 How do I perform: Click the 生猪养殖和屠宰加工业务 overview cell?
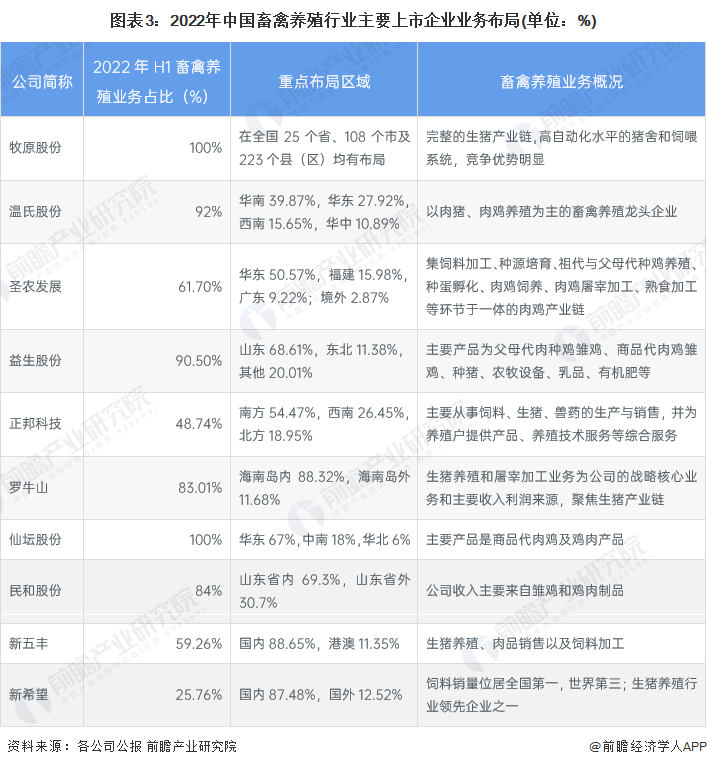point(561,488)
